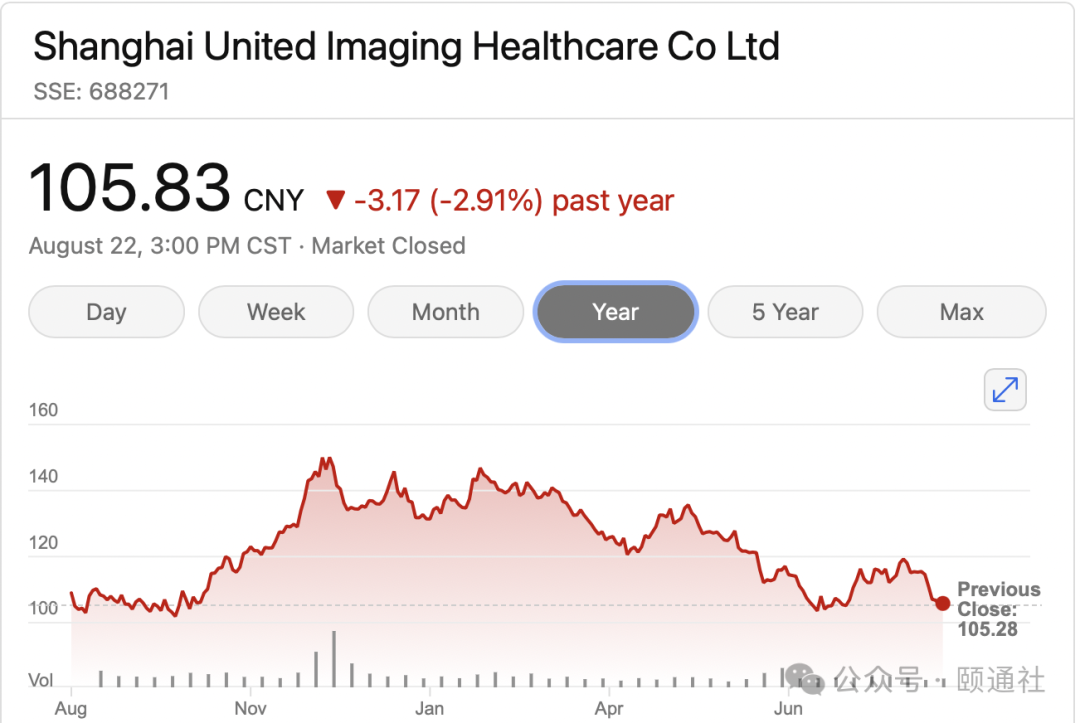The image size is (1080, 723).
Task: Choose the Max time range
Action: click(961, 312)
